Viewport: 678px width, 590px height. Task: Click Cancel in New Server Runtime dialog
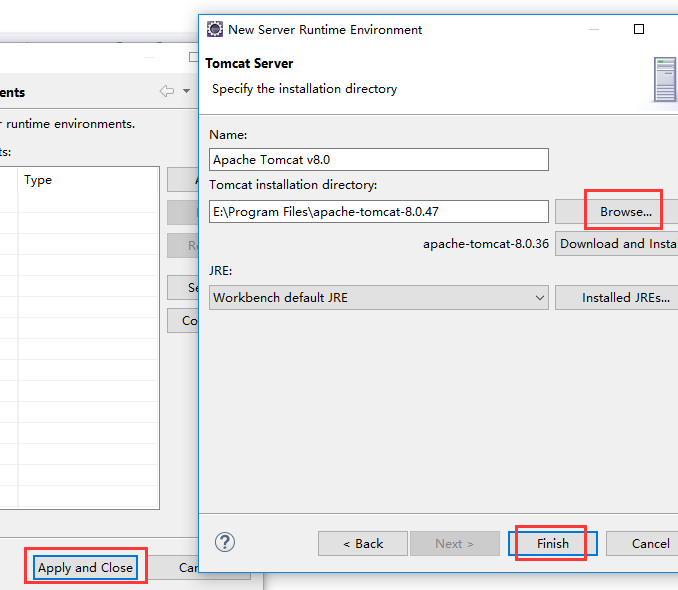click(643, 543)
